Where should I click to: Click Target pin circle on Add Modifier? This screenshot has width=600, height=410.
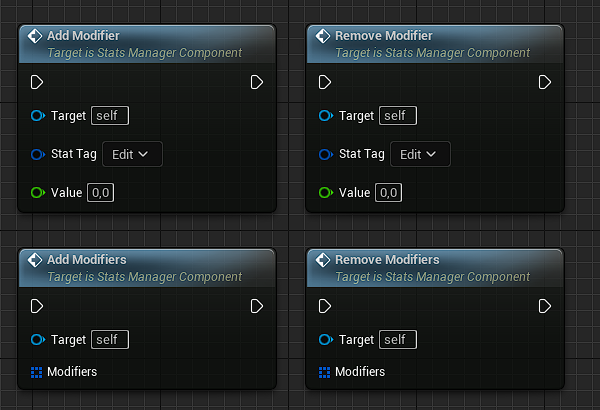pos(37,116)
